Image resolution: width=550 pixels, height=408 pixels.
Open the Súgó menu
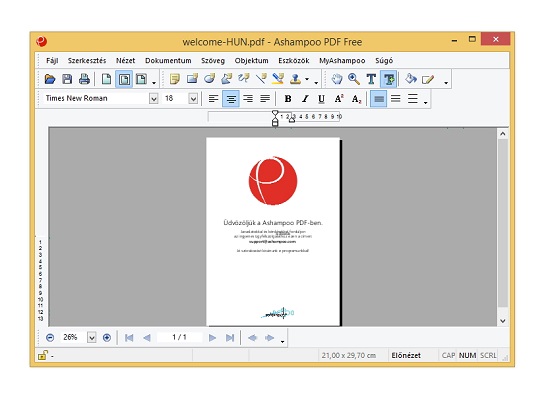(x=384, y=61)
